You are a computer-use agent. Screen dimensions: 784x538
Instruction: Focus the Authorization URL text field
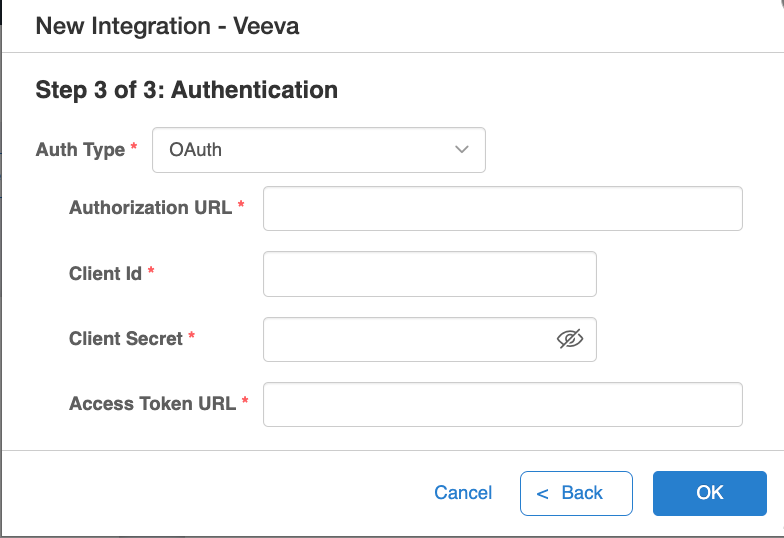point(502,208)
